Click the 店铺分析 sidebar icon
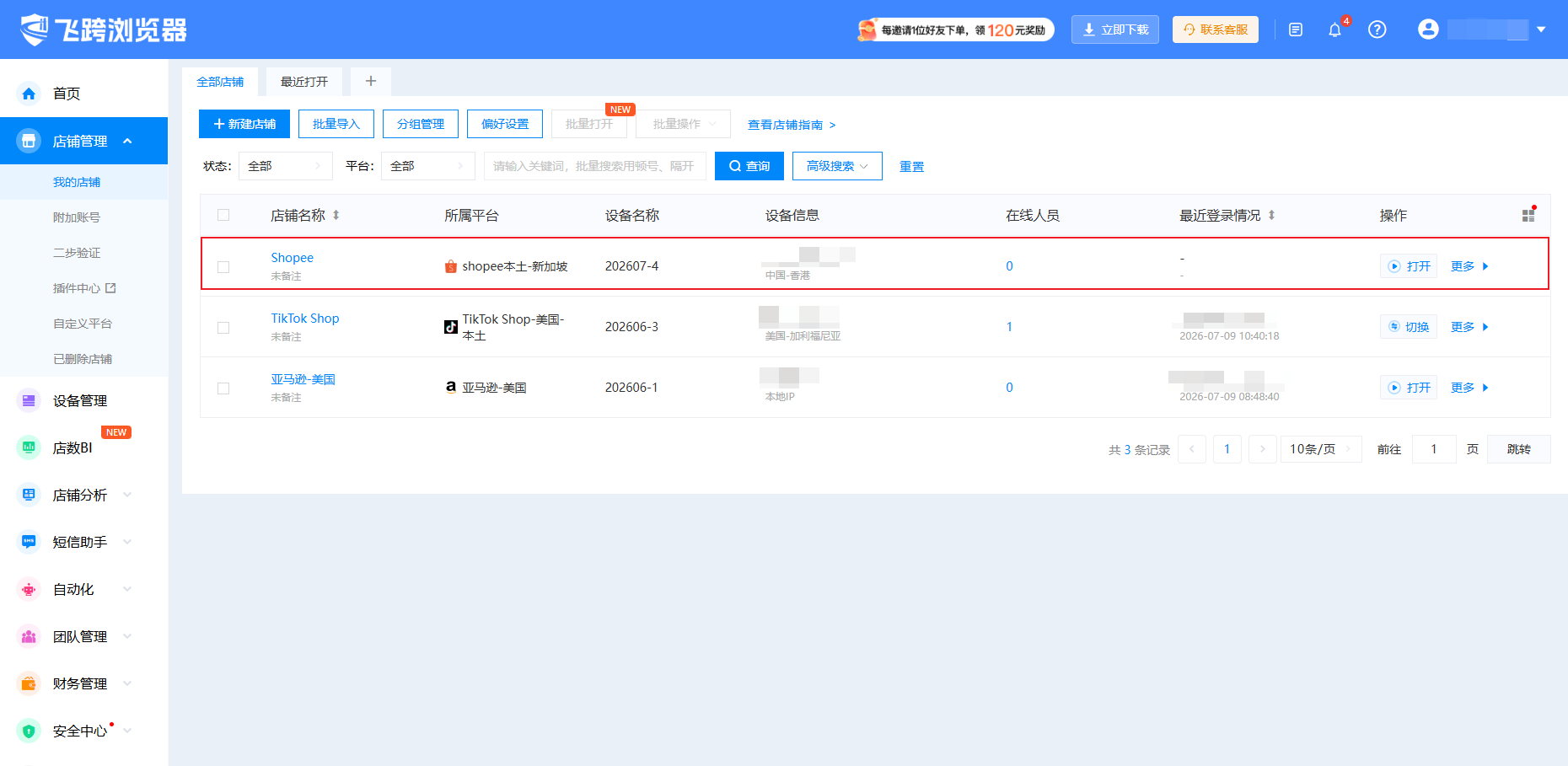Screen dimensions: 1568x766 (29, 495)
